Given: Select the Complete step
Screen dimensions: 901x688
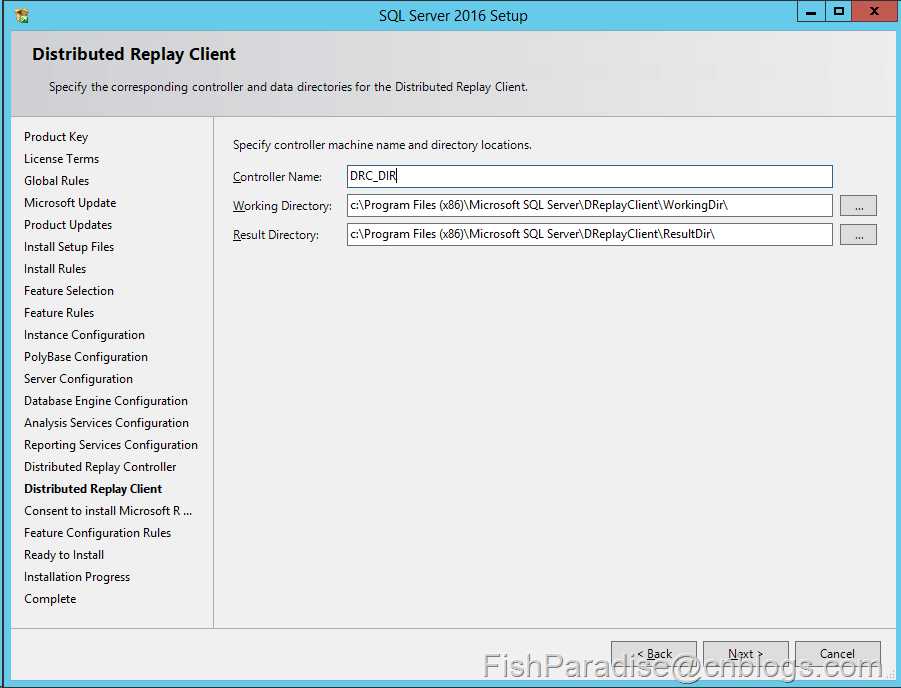Looking at the screenshot, I should (x=50, y=599).
